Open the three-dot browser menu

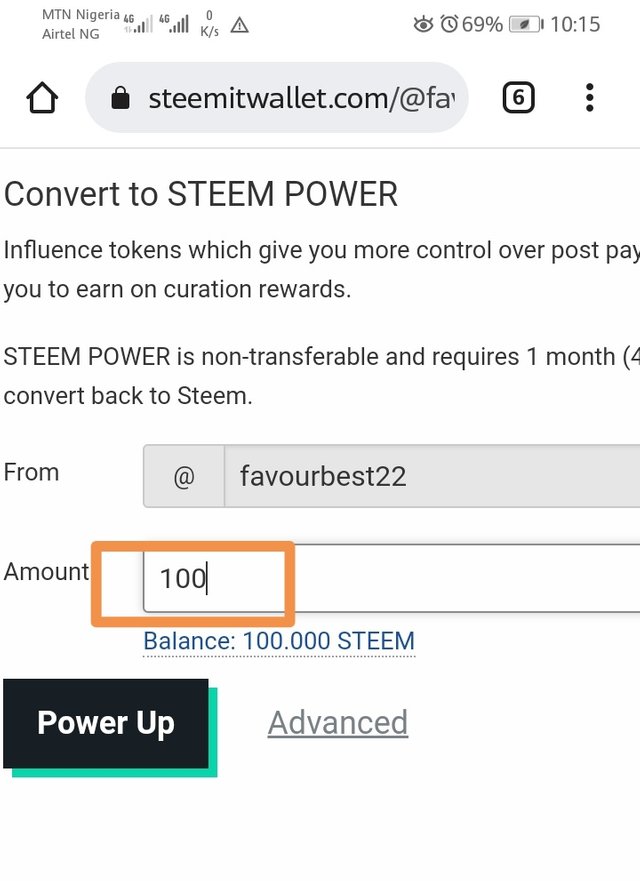pos(589,98)
